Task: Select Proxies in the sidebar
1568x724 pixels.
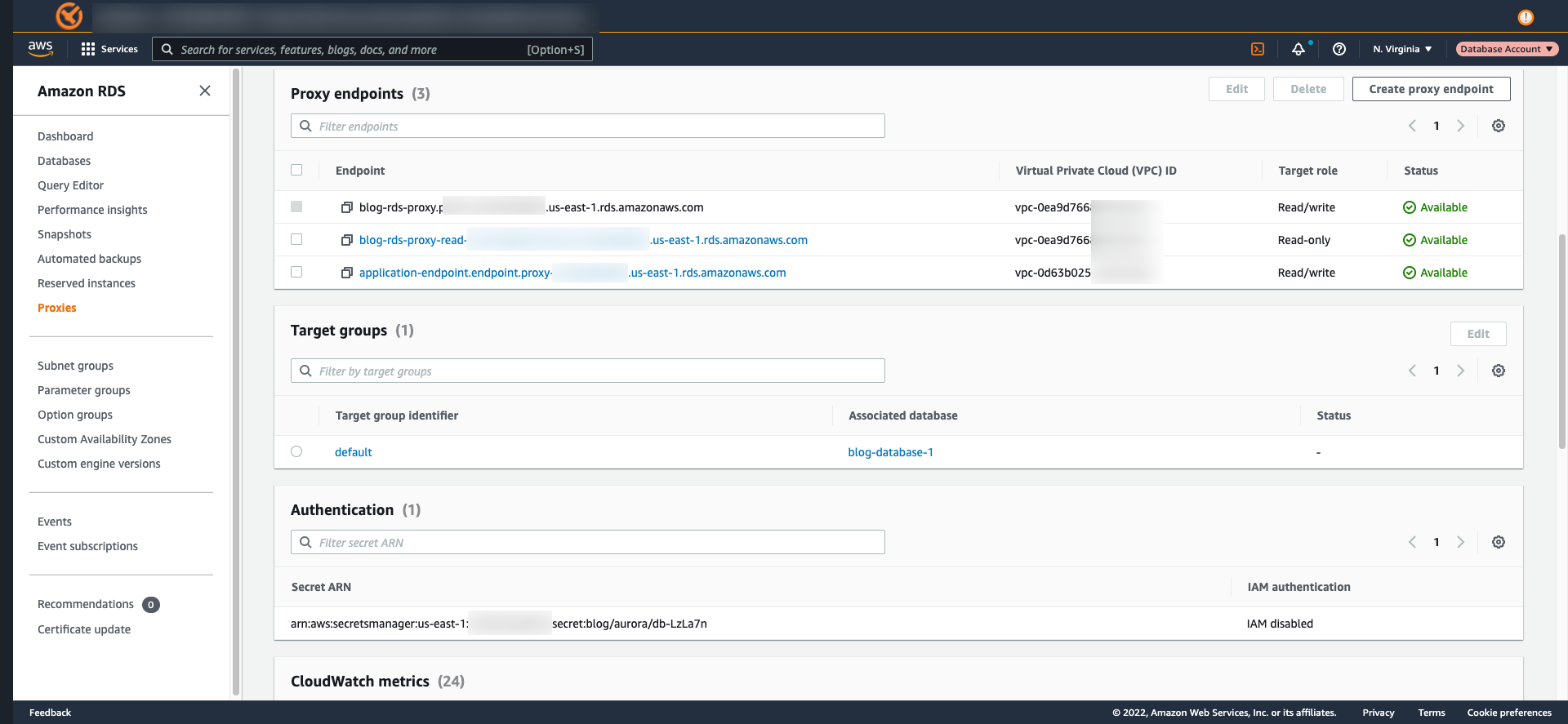Action: (x=57, y=308)
